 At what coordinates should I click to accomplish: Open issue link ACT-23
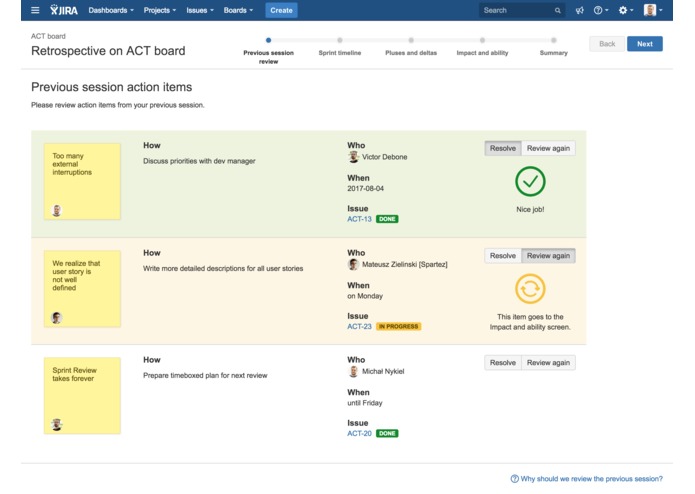(359, 327)
